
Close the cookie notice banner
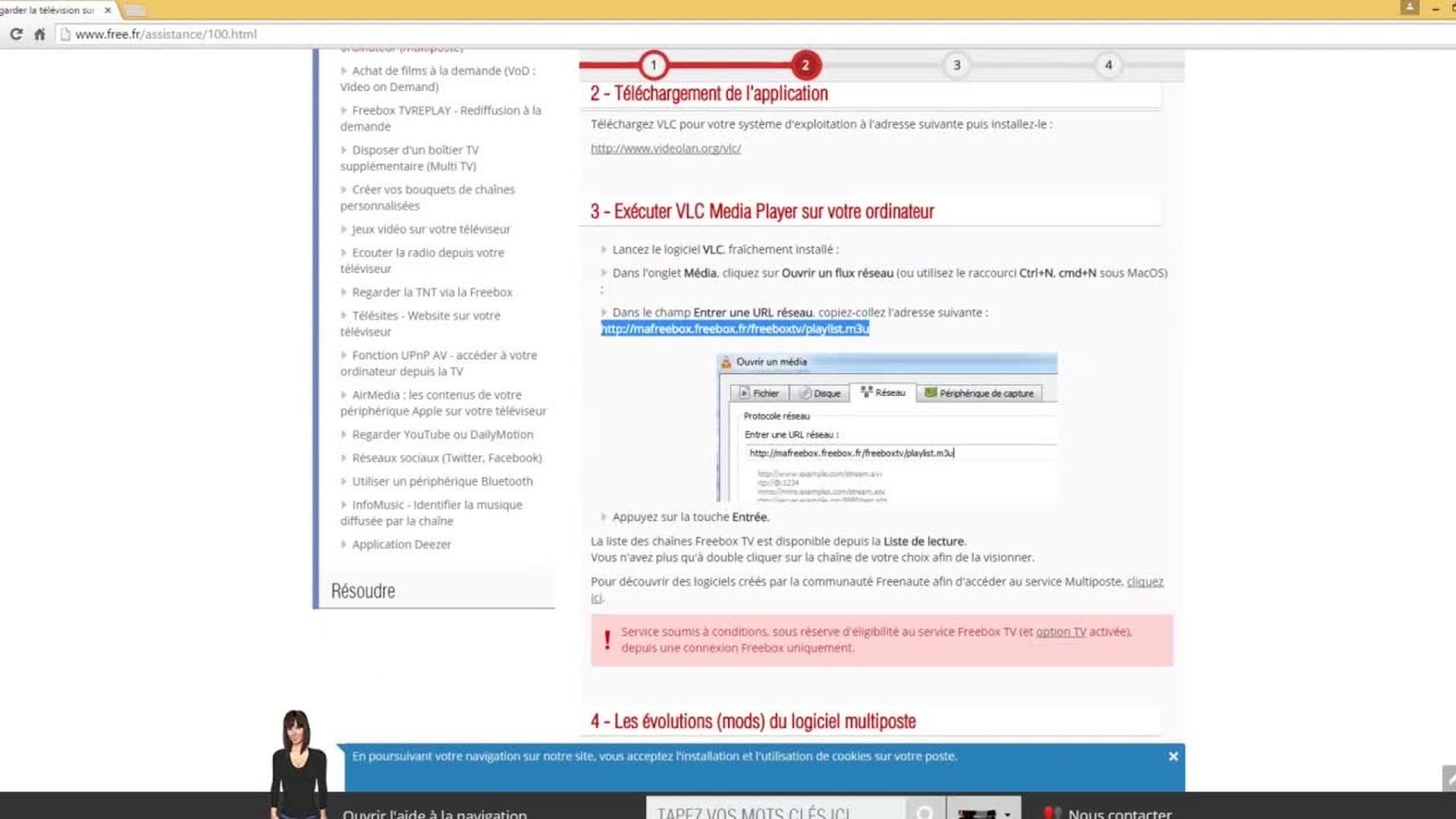coord(1173,756)
